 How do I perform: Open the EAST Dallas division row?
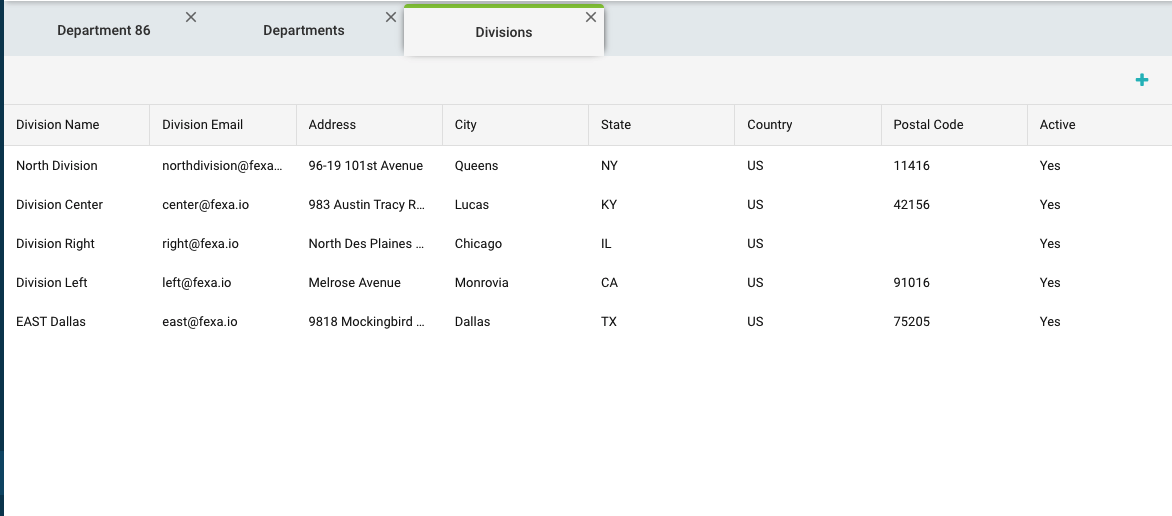[x=51, y=322]
